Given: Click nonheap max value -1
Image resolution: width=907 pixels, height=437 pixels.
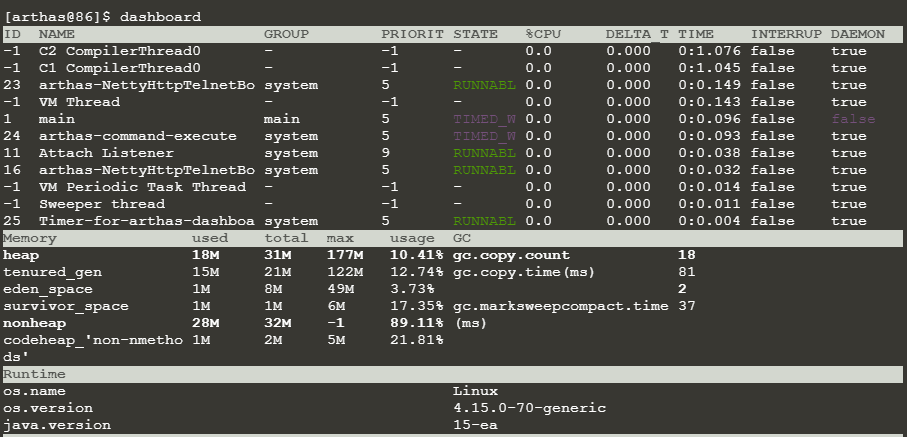Looking at the screenshot, I should point(335,323).
